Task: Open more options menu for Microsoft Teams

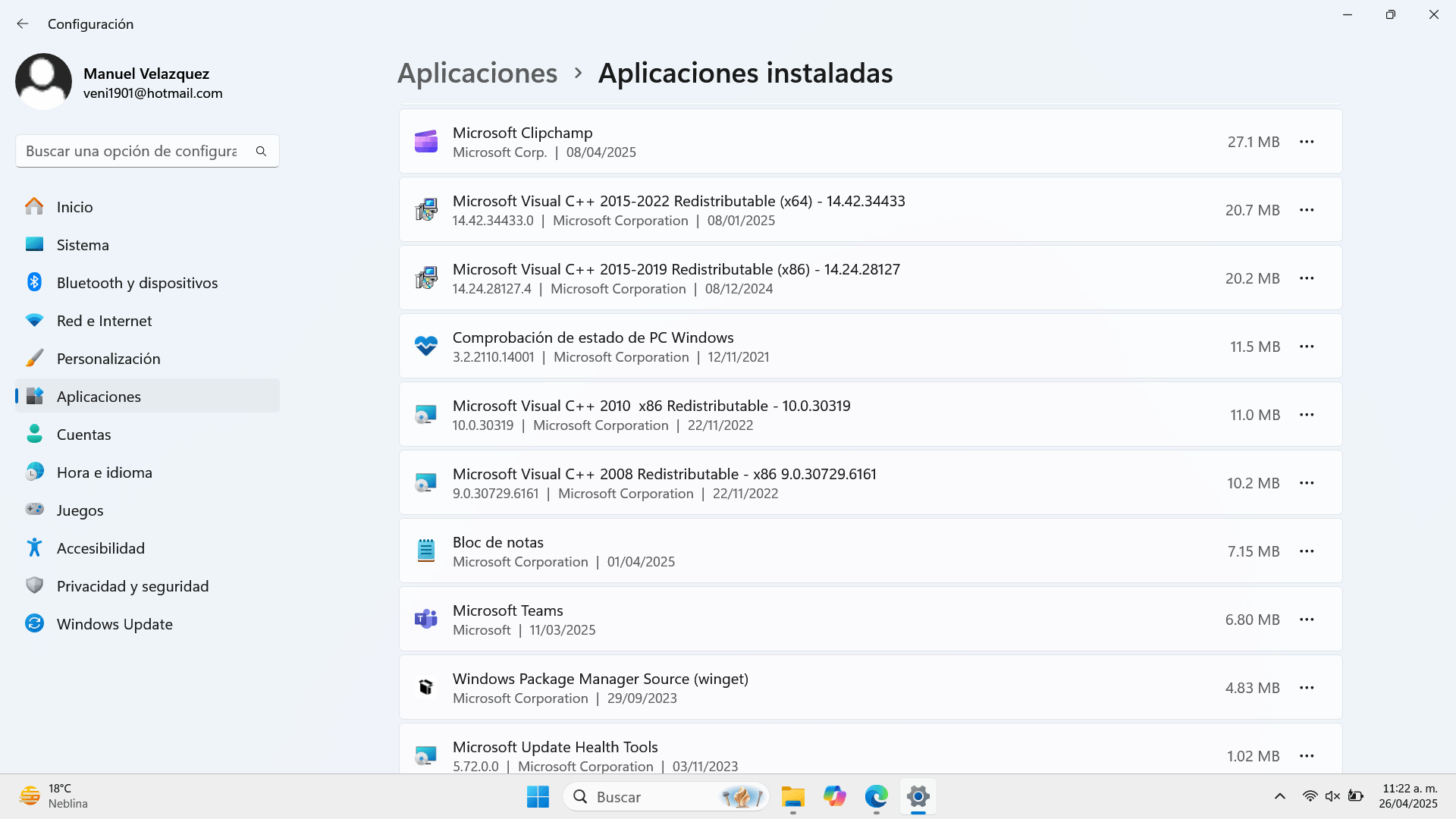Action: click(x=1307, y=620)
